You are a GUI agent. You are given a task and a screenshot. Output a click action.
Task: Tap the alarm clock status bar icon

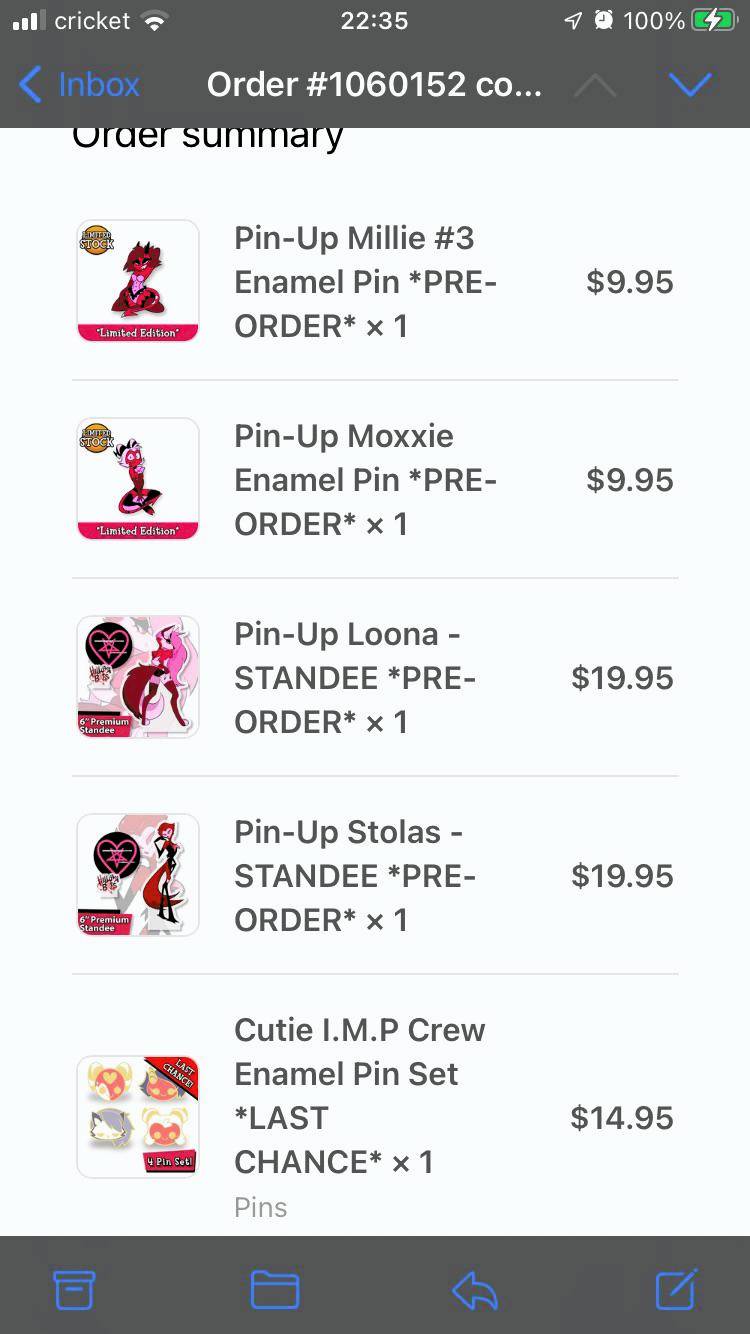pos(601,19)
